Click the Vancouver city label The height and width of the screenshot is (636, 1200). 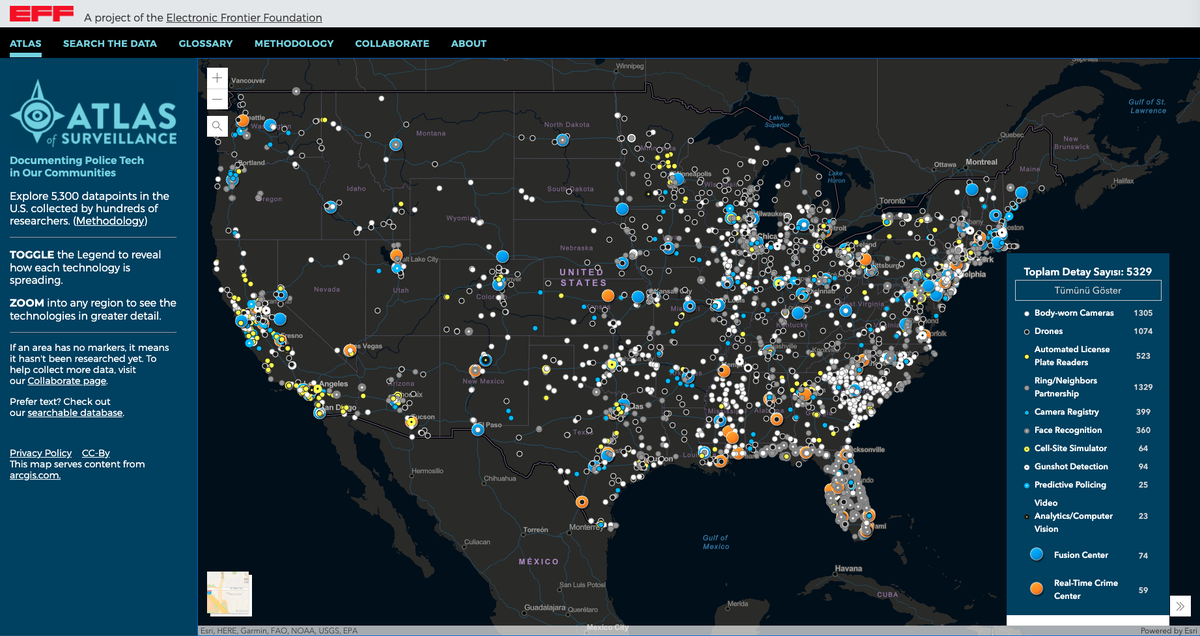click(248, 79)
